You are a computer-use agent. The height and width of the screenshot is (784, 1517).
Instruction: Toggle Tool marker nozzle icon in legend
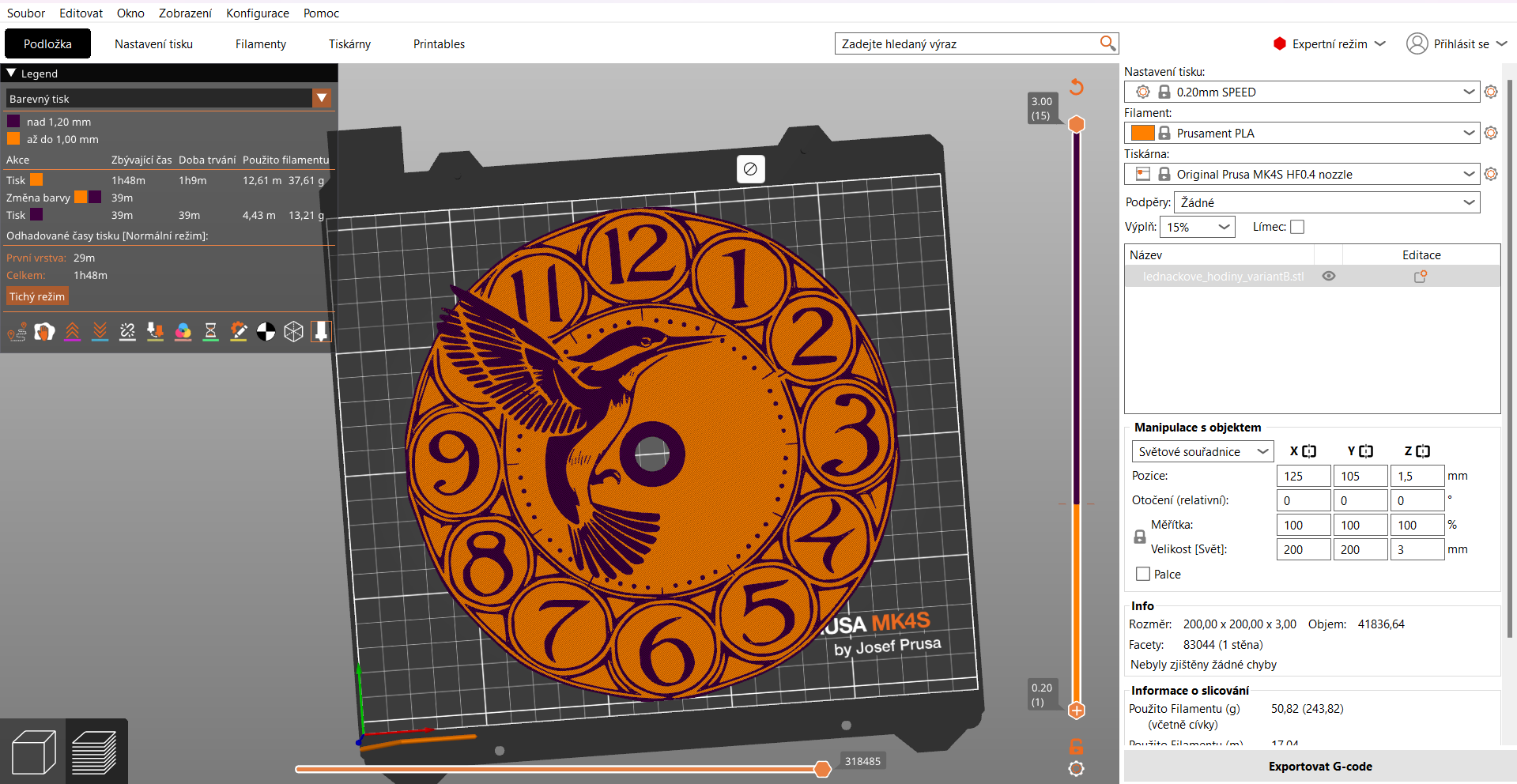coord(321,332)
